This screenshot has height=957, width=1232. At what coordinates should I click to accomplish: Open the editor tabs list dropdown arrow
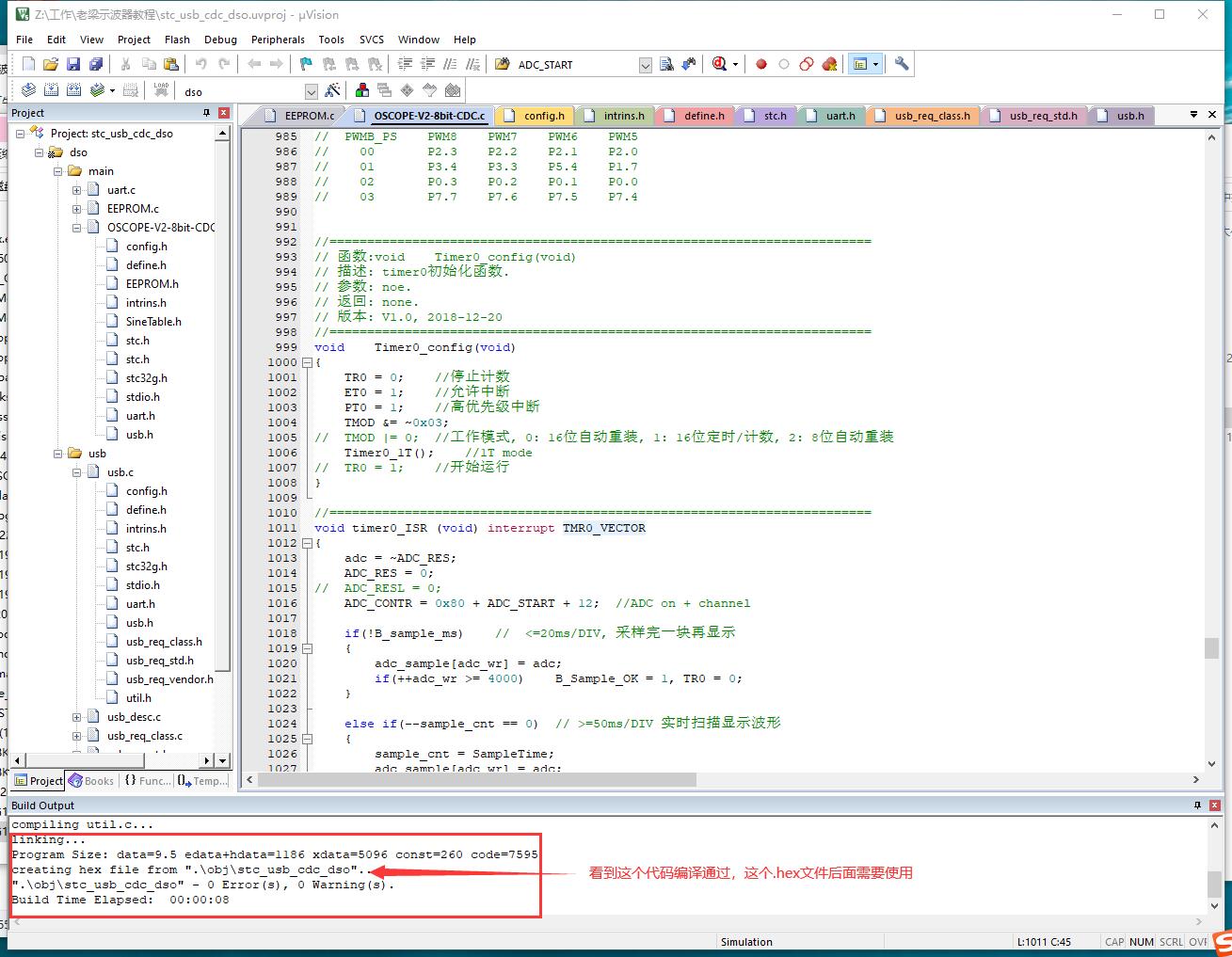(1193, 115)
